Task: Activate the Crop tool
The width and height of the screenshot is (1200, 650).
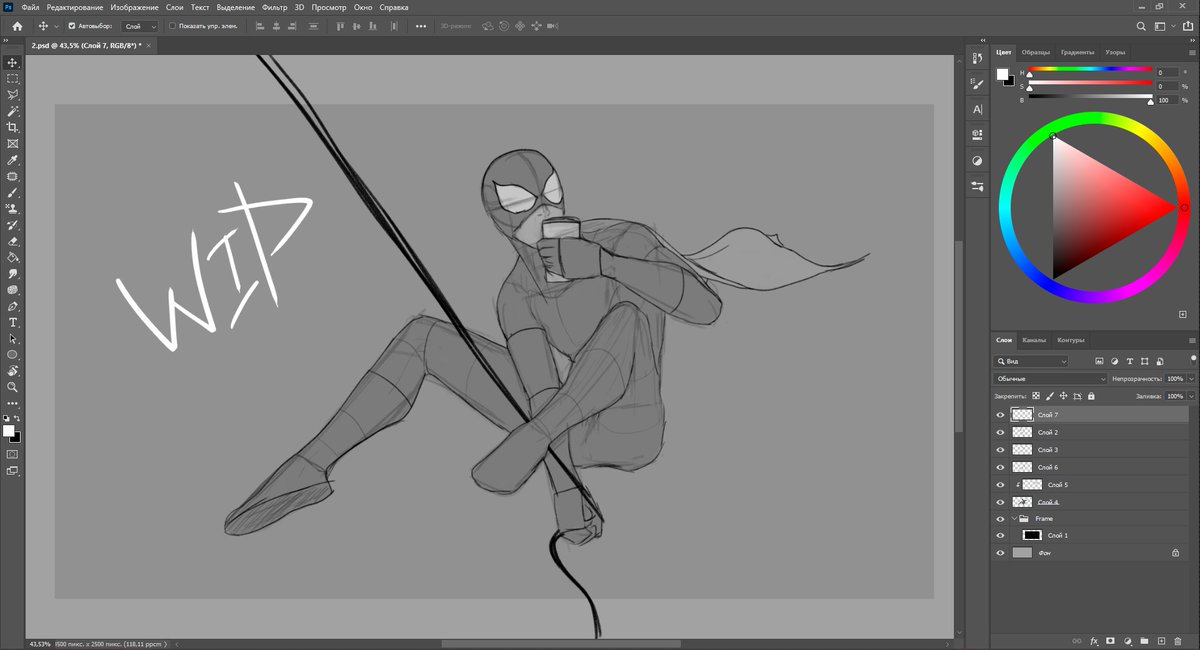Action: (12, 125)
